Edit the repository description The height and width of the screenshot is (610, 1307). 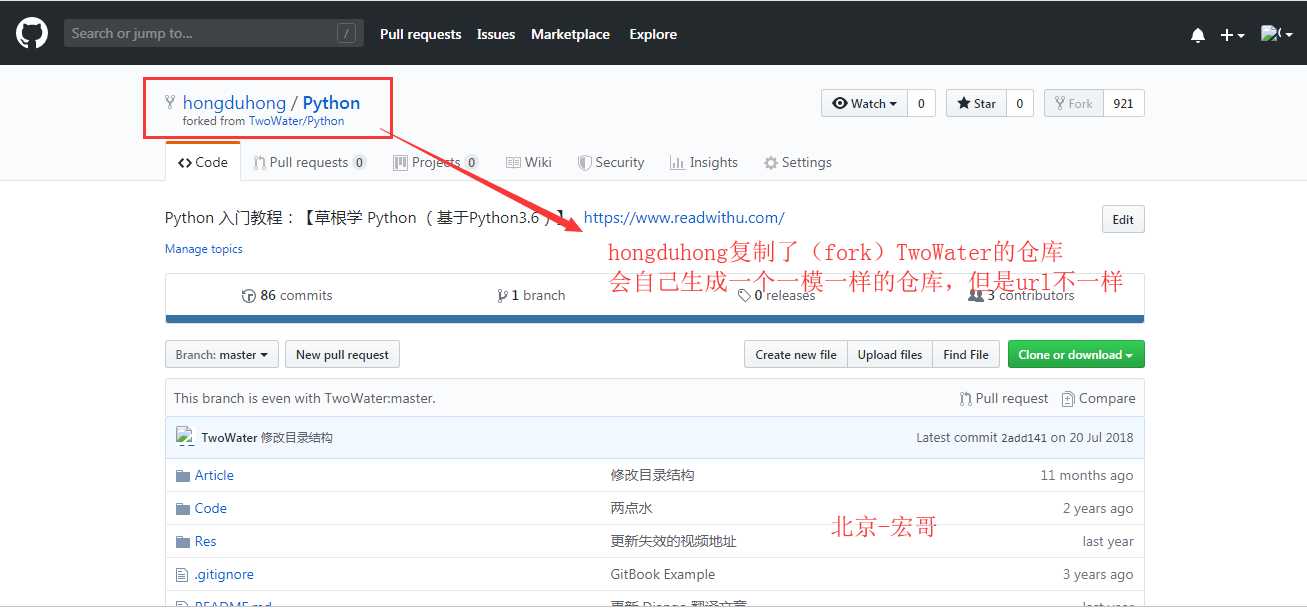(1123, 220)
